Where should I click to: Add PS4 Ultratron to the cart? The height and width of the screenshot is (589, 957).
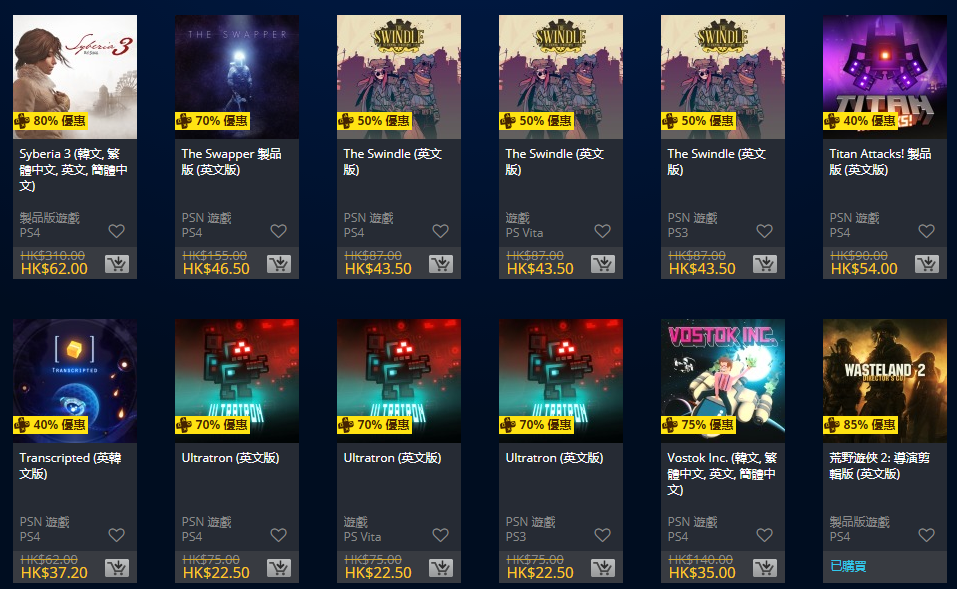point(279,568)
